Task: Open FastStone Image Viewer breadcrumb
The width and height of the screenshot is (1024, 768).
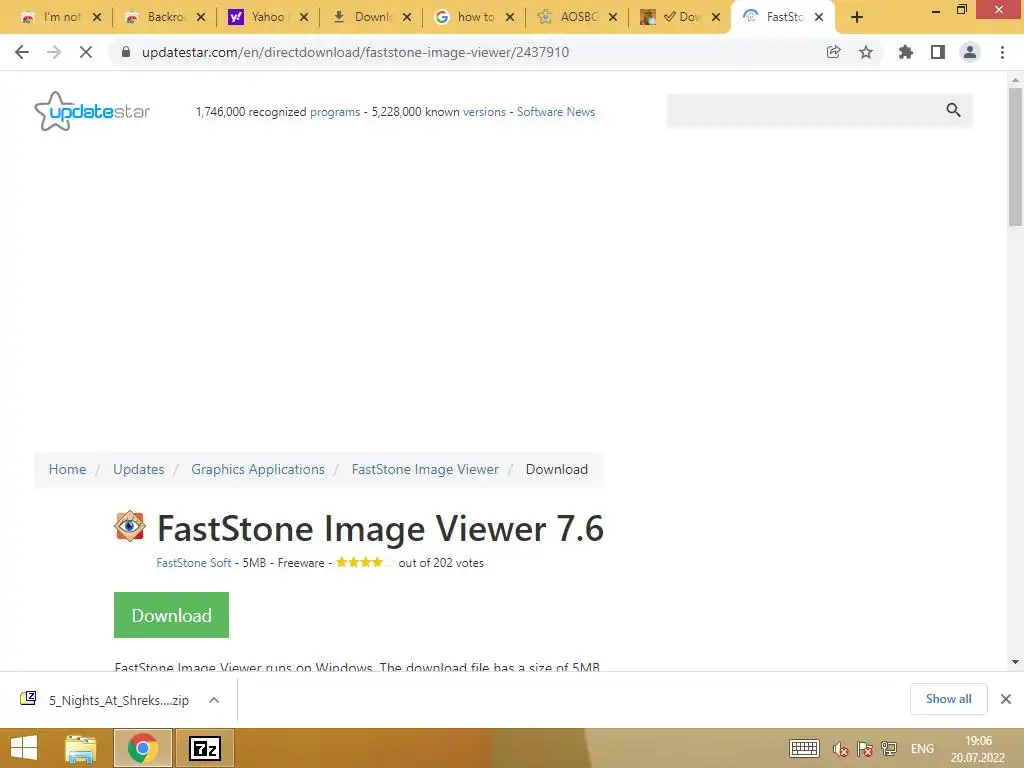Action: pos(425,469)
